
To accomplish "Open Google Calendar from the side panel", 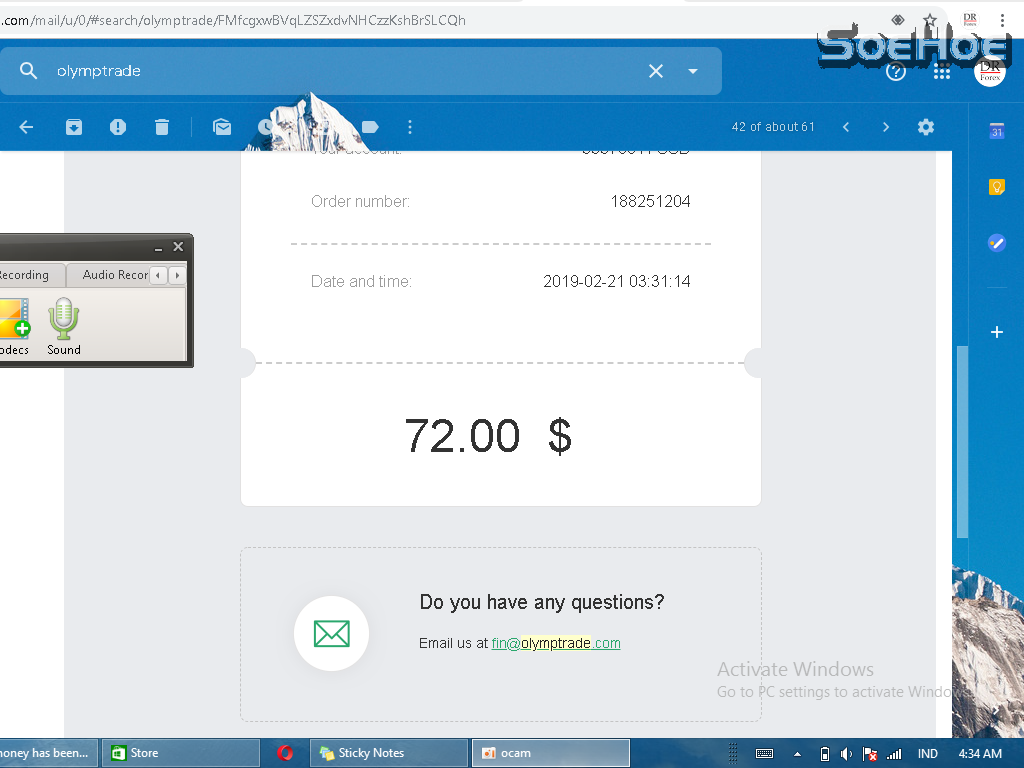I will [x=996, y=131].
